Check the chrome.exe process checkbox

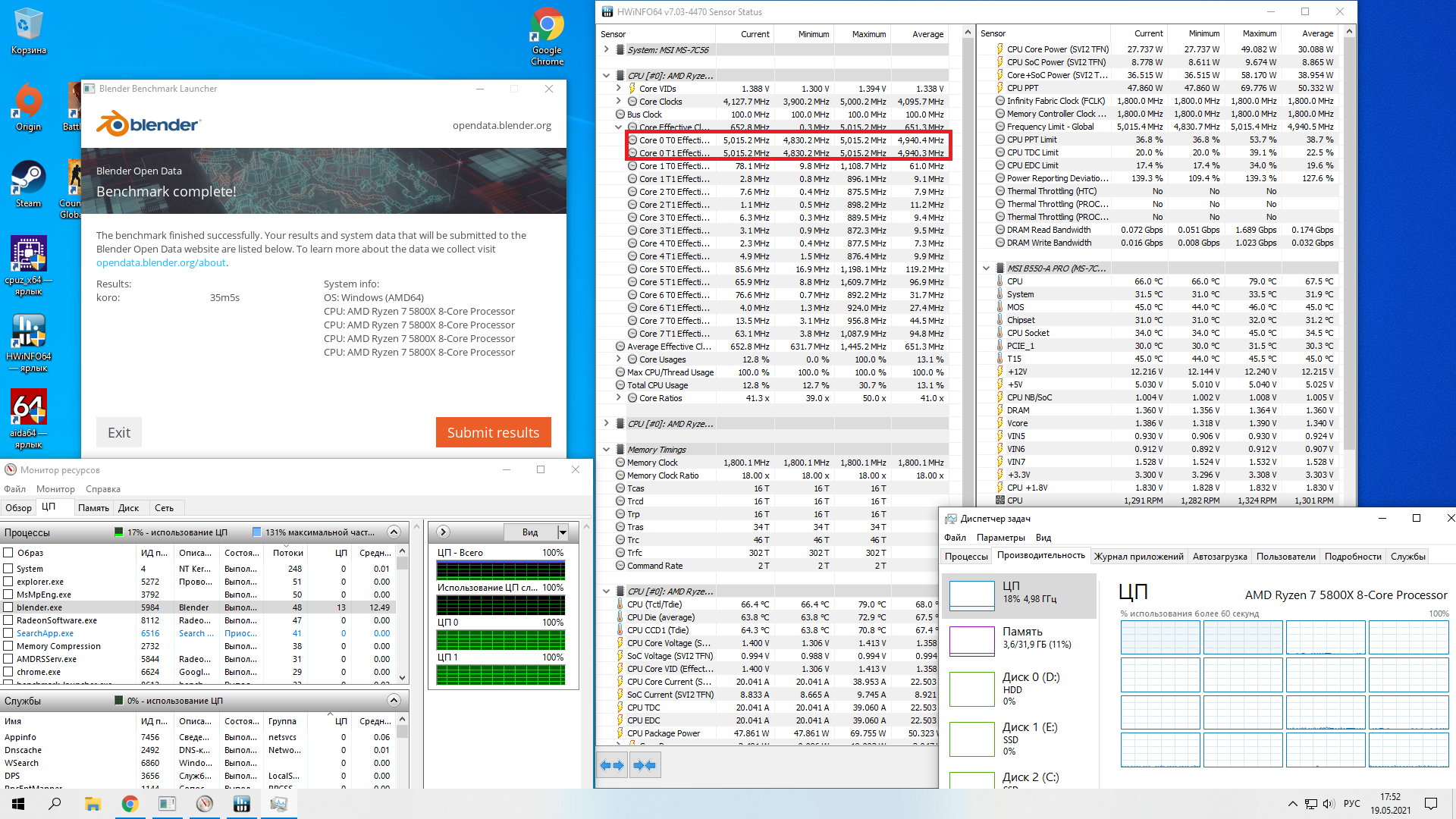click(x=8, y=672)
